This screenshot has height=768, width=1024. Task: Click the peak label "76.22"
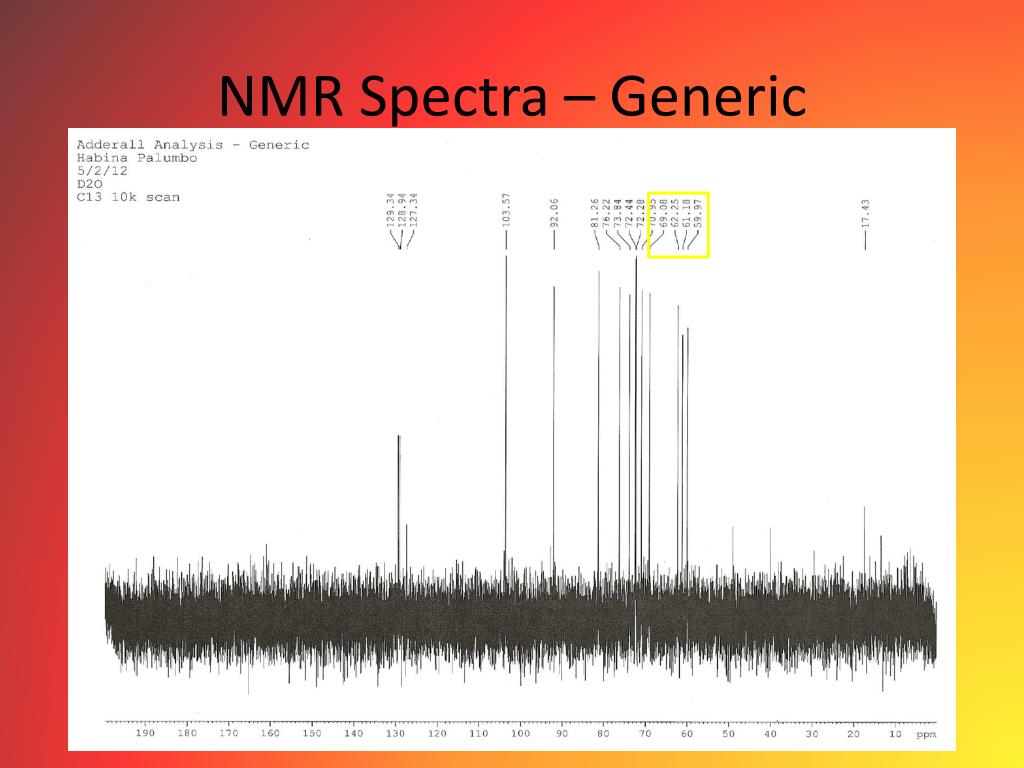pos(606,213)
